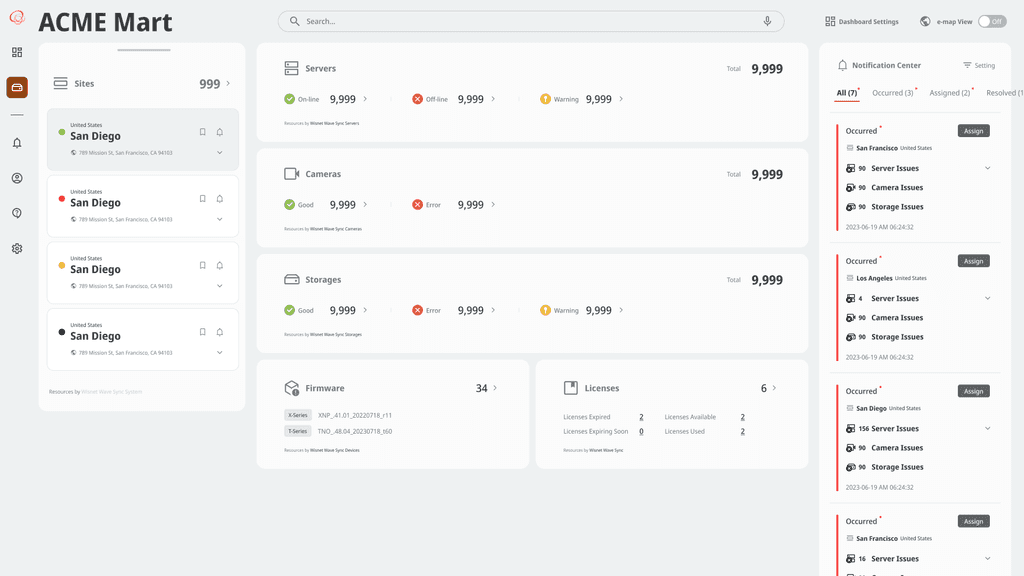Screen dimensions: 1024x576
Task: Open Licenses Available count 2 link
Action: 743,417
